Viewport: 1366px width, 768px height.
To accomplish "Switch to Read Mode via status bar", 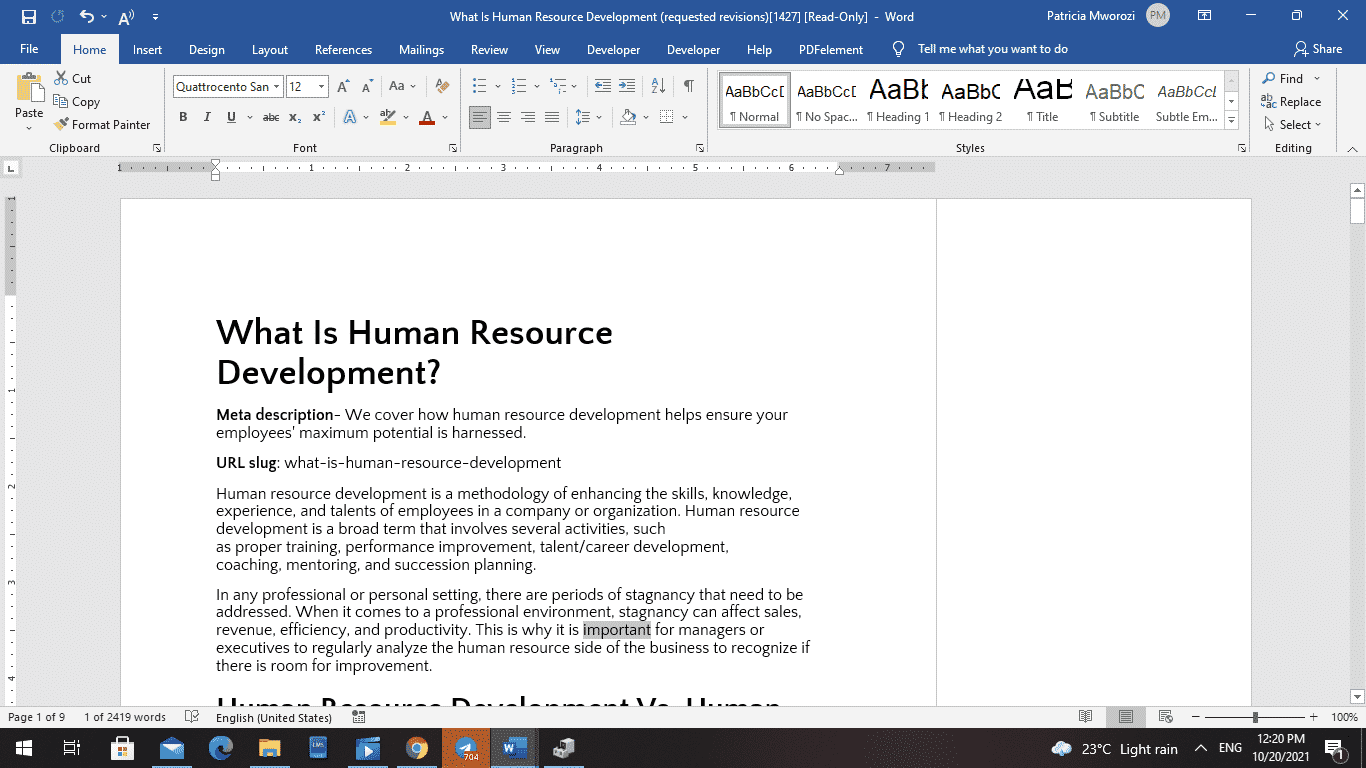I will (1086, 717).
